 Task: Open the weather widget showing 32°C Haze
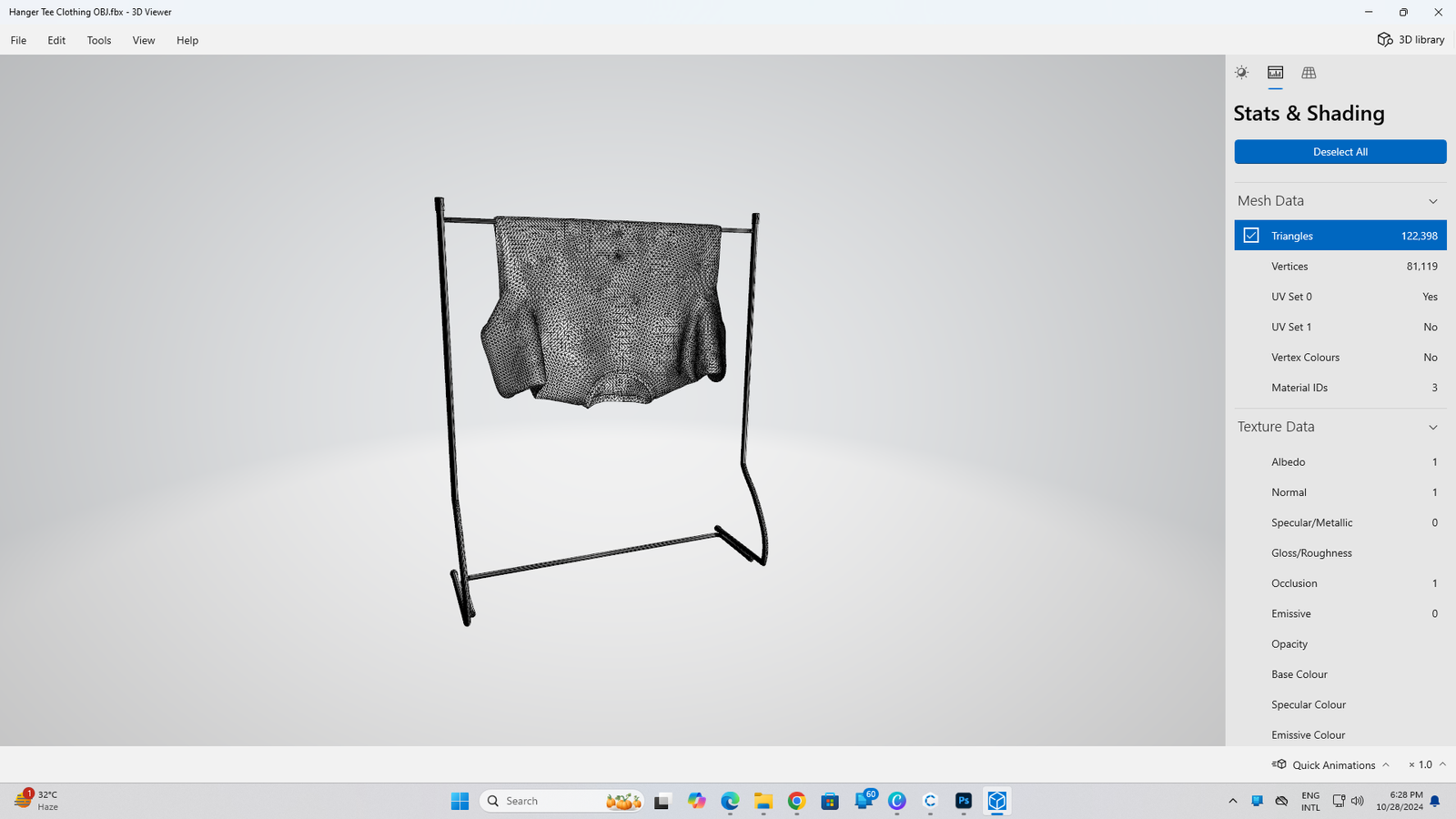click(36, 801)
